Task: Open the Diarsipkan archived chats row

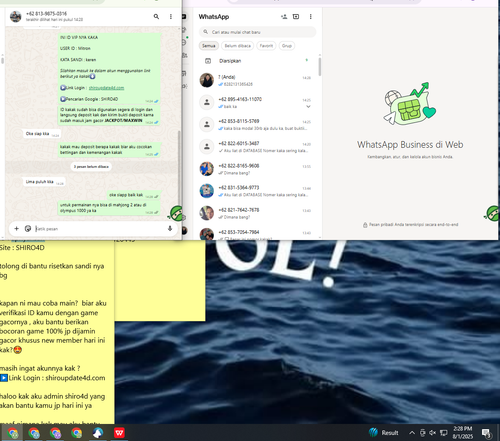Action: (x=257, y=61)
